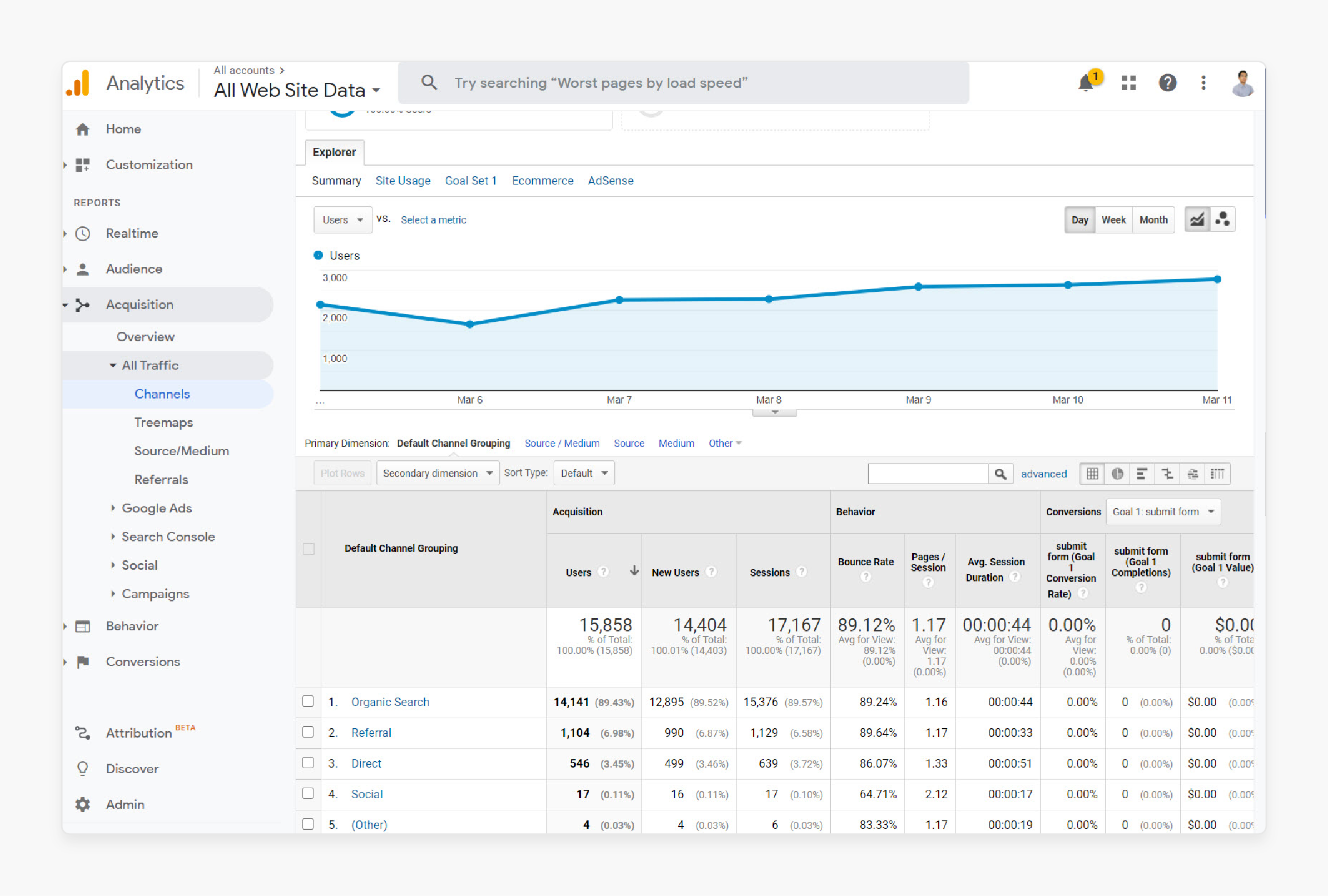This screenshot has height=896, width=1328.
Task: Select the Explorer tab
Action: 334,152
